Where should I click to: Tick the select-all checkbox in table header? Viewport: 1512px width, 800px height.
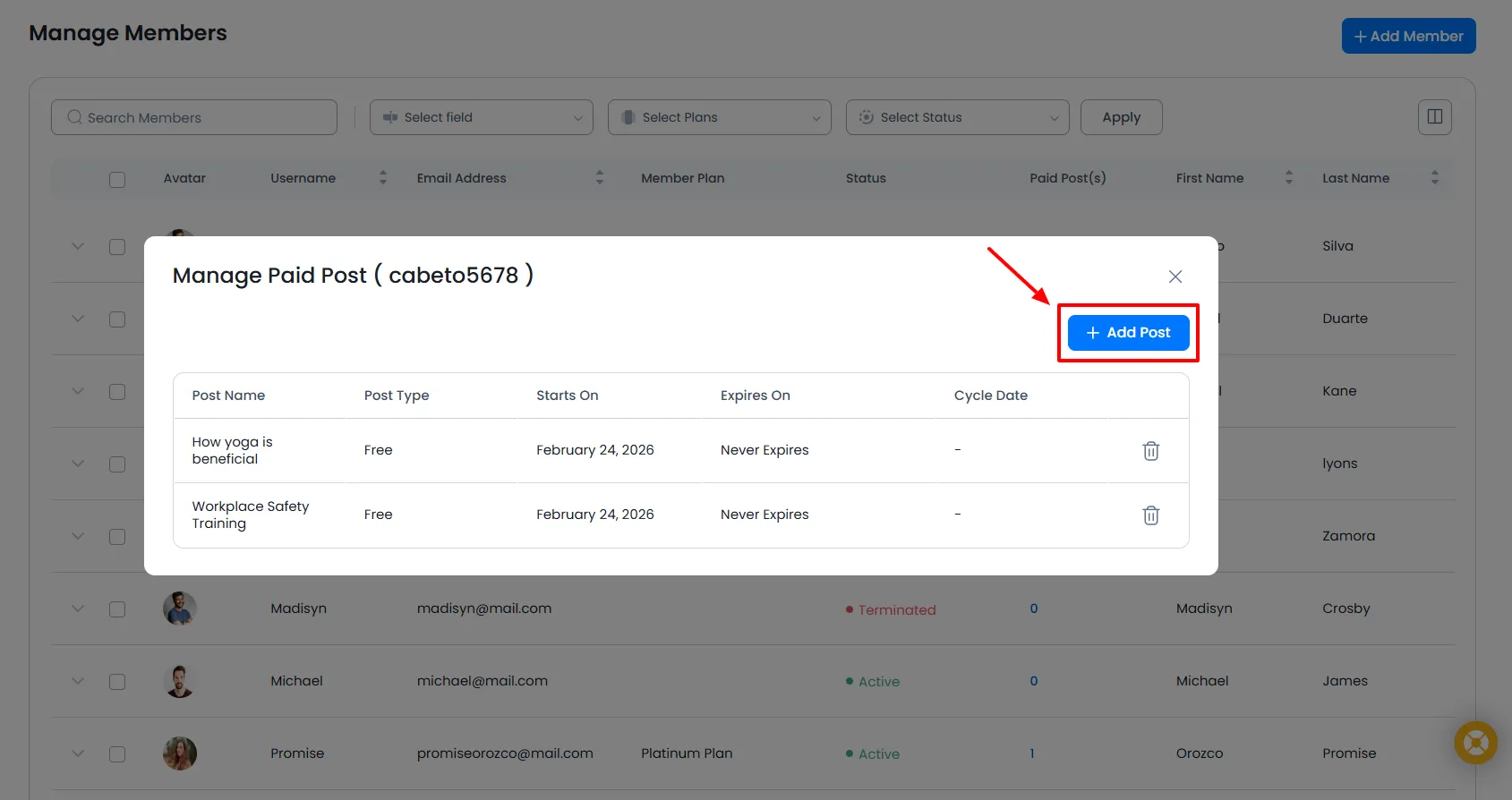tap(117, 180)
